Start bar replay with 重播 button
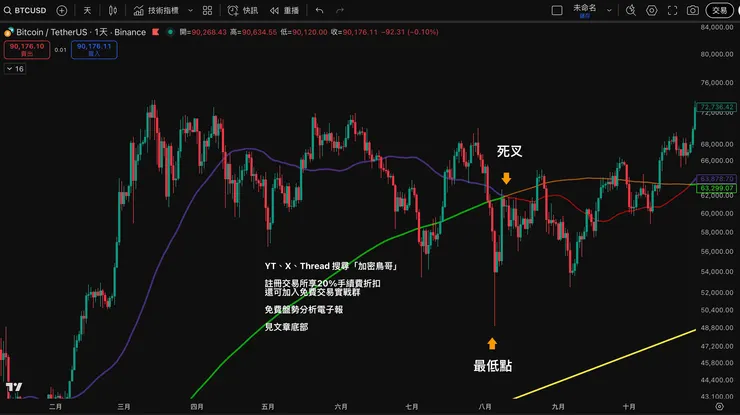Image resolution: width=740 pixels, height=415 pixels. (285, 10)
